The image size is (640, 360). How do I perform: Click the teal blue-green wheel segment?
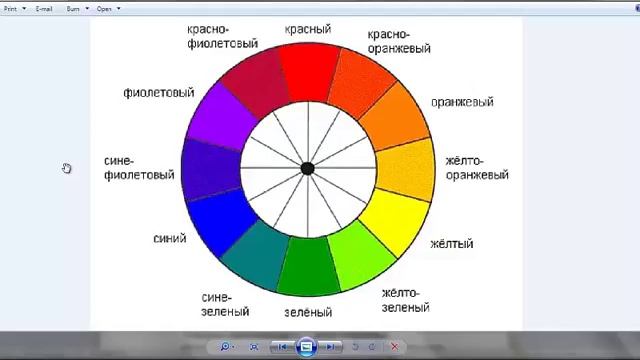(x=257, y=256)
